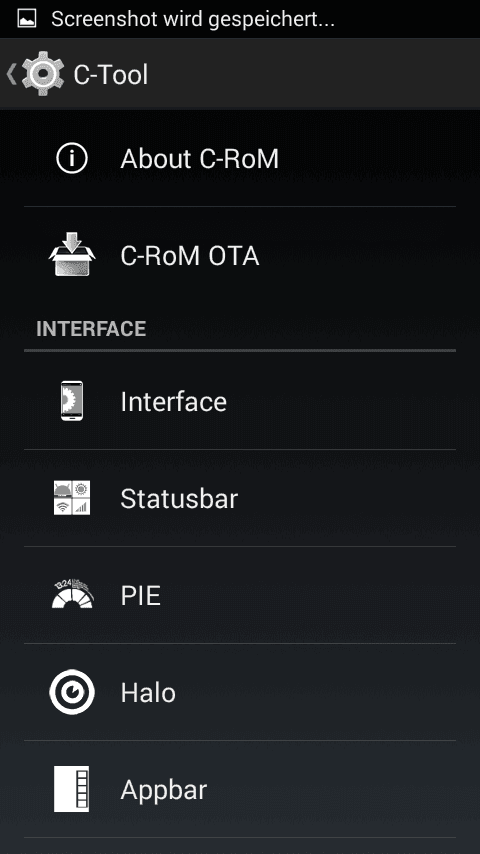The width and height of the screenshot is (480, 854).
Task: Select the C-Tool title text
Action: click(x=111, y=75)
